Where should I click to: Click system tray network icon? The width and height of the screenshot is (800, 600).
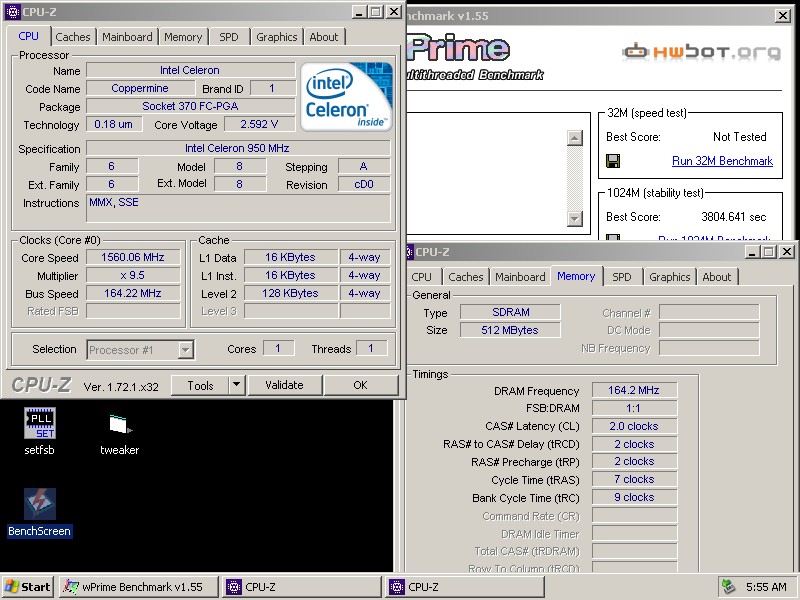pos(728,587)
